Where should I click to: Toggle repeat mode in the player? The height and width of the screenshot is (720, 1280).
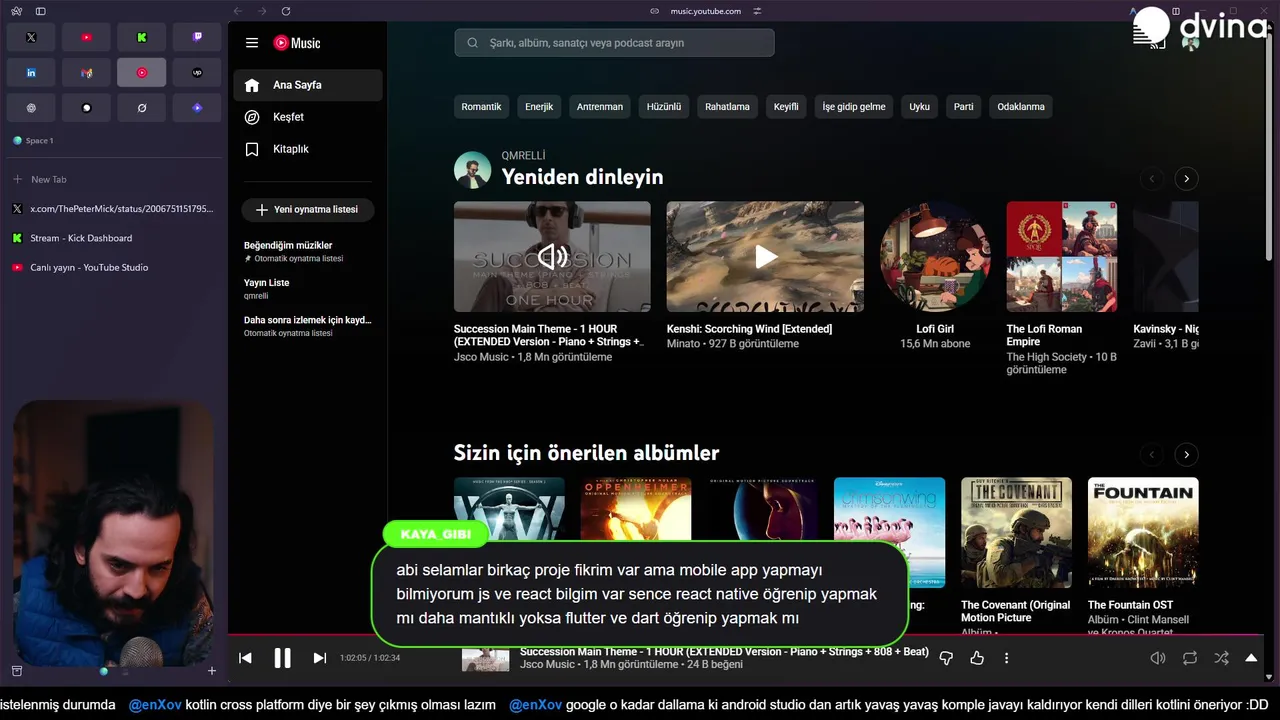[1190, 658]
